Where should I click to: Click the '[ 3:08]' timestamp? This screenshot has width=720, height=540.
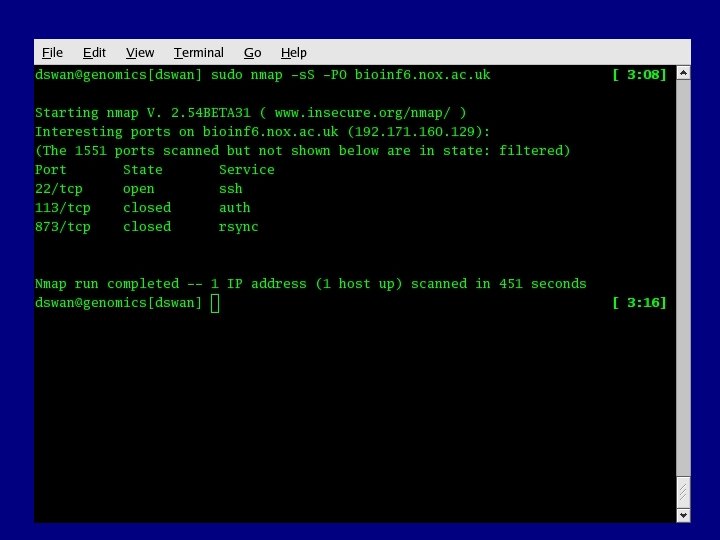[639, 75]
